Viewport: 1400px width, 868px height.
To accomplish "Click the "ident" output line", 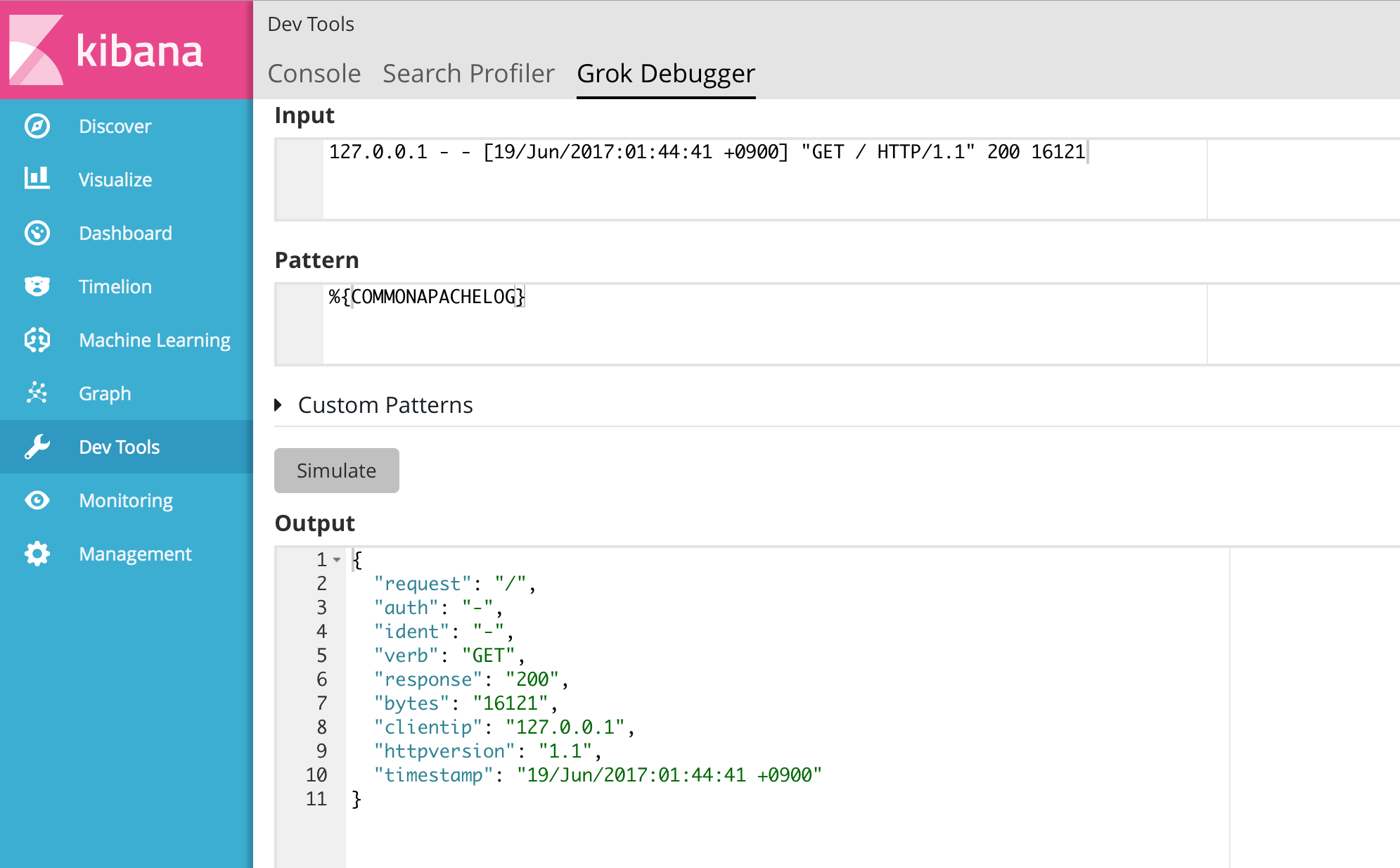I will (444, 632).
